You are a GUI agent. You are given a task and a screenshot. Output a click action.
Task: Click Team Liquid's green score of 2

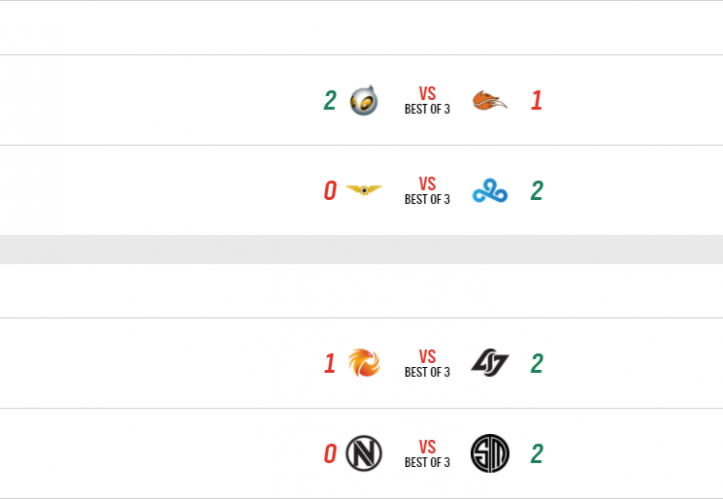coord(329,101)
